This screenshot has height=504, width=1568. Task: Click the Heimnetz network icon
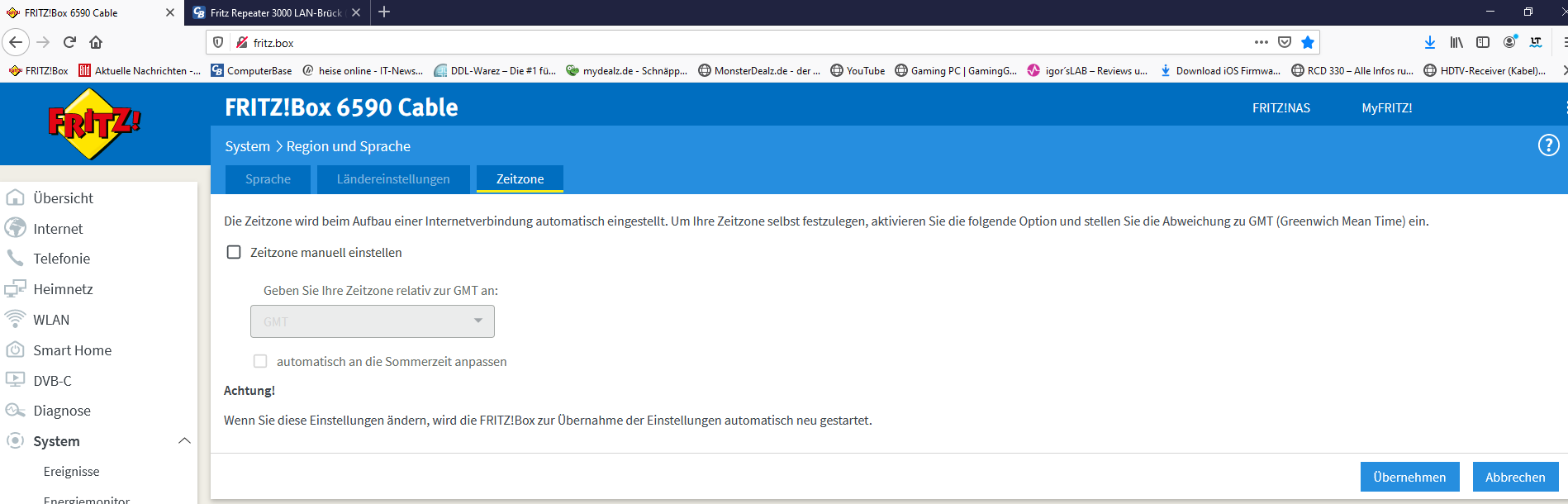[x=15, y=288]
